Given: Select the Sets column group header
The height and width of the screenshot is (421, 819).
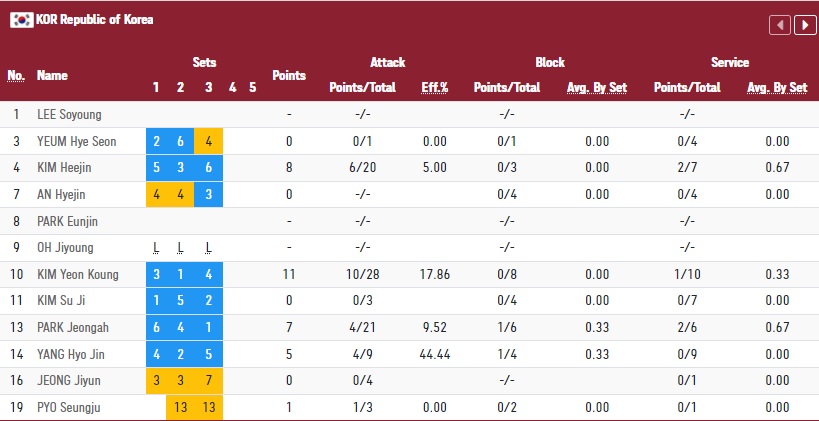Looking at the screenshot, I should coord(204,62).
